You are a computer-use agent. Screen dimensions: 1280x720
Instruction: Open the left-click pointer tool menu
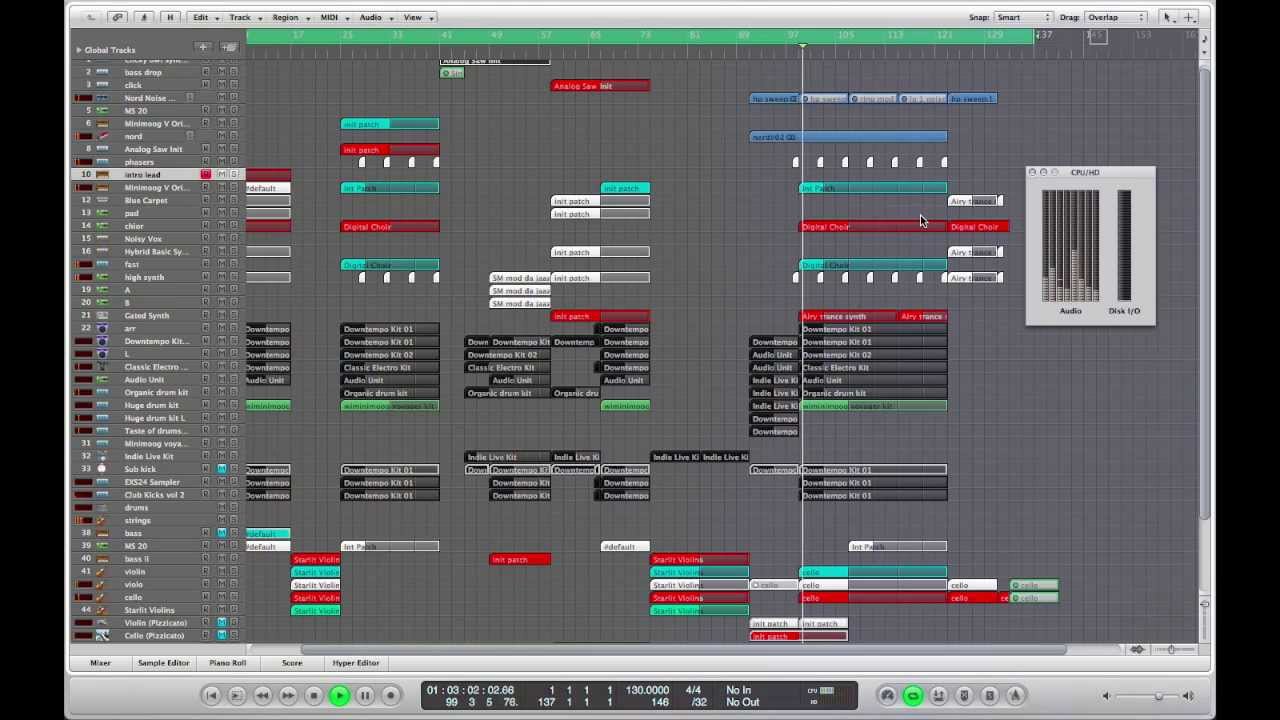[x=1168, y=17]
